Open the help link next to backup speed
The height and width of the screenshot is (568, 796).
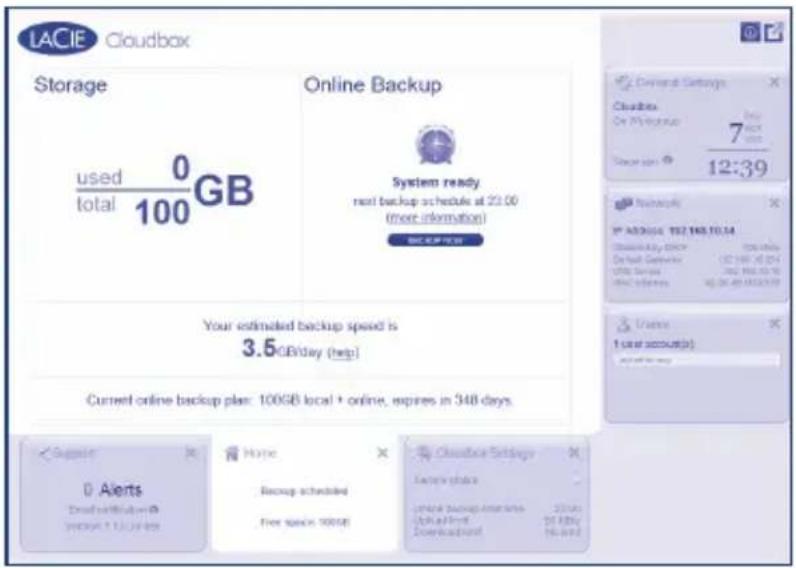(344, 352)
